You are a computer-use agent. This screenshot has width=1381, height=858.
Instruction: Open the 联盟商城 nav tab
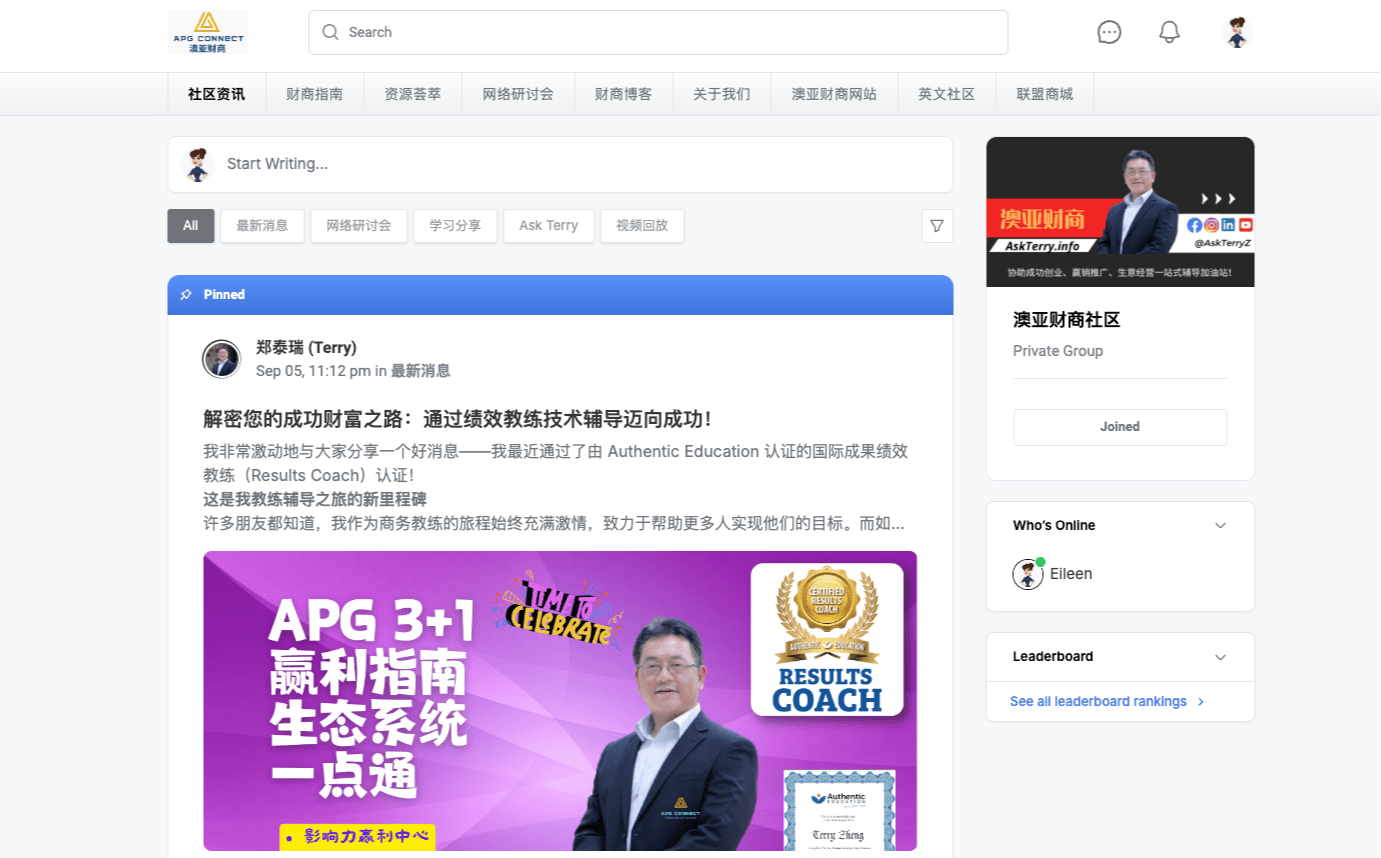[1045, 94]
